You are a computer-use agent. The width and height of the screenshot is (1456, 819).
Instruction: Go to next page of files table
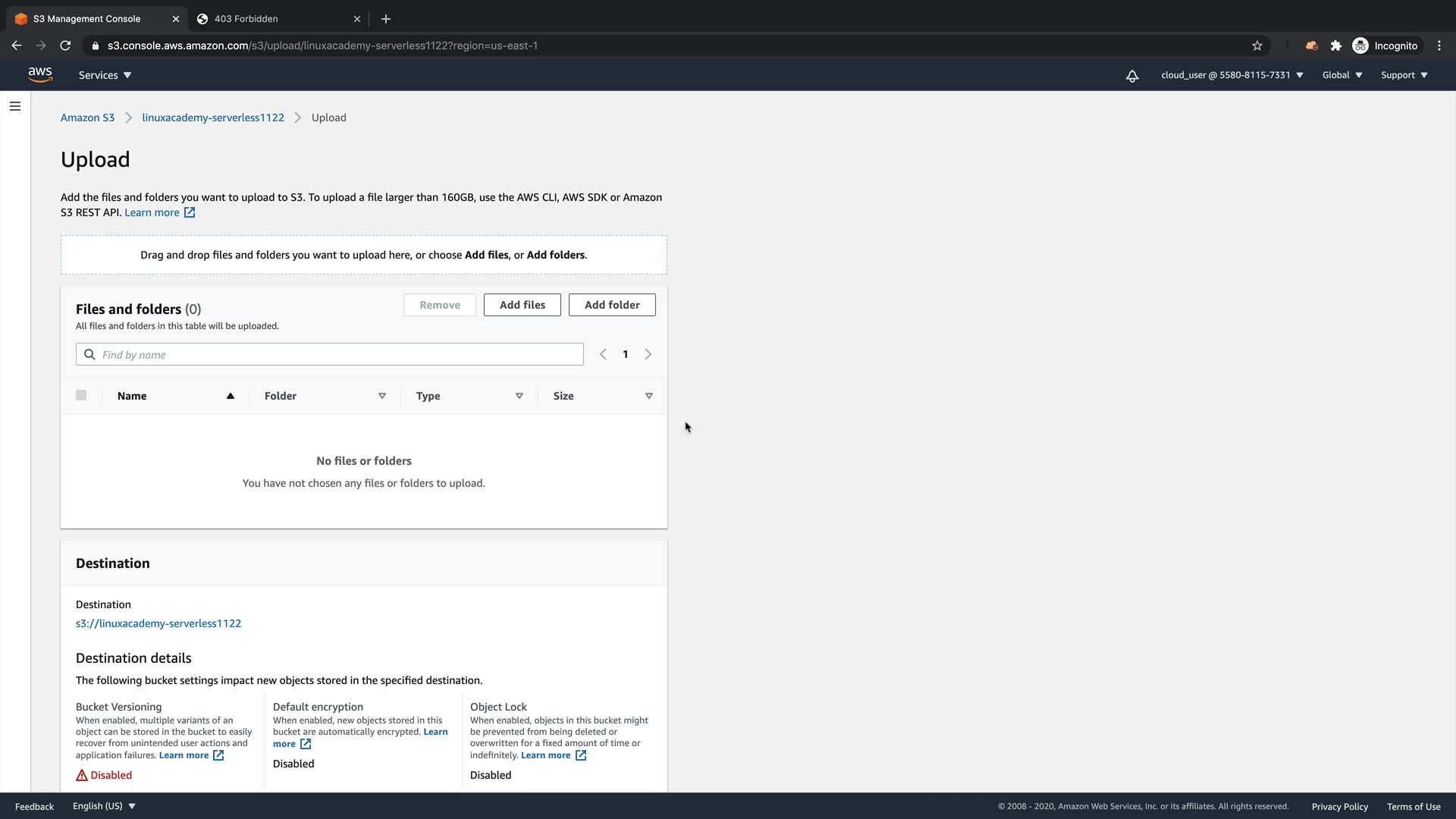click(x=648, y=354)
